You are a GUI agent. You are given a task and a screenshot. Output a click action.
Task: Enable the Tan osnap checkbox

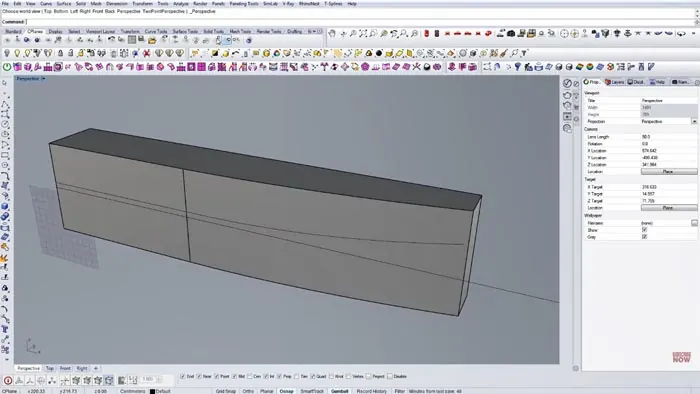pyautogui.click(x=297, y=377)
